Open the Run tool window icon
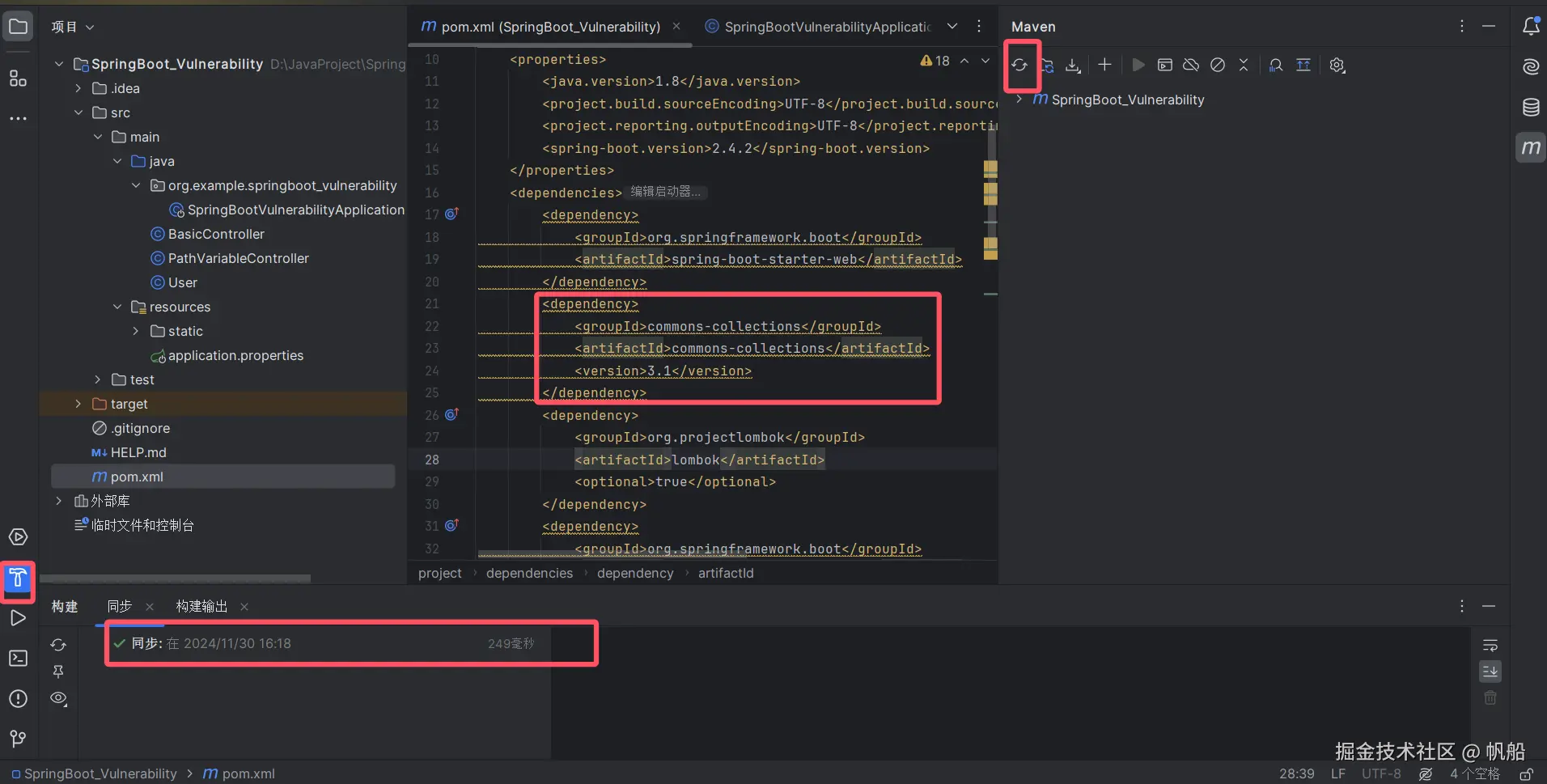The image size is (1547, 784). (18, 618)
